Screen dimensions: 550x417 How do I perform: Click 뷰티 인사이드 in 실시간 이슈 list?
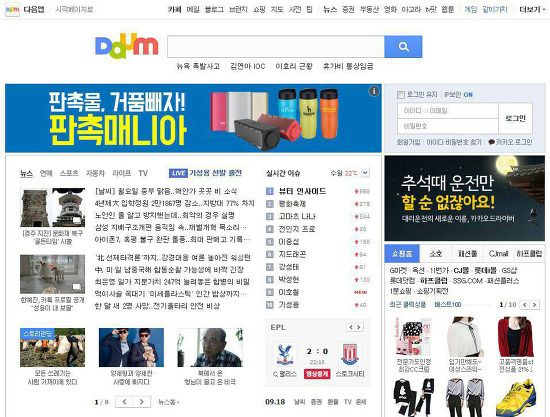coord(302,191)
